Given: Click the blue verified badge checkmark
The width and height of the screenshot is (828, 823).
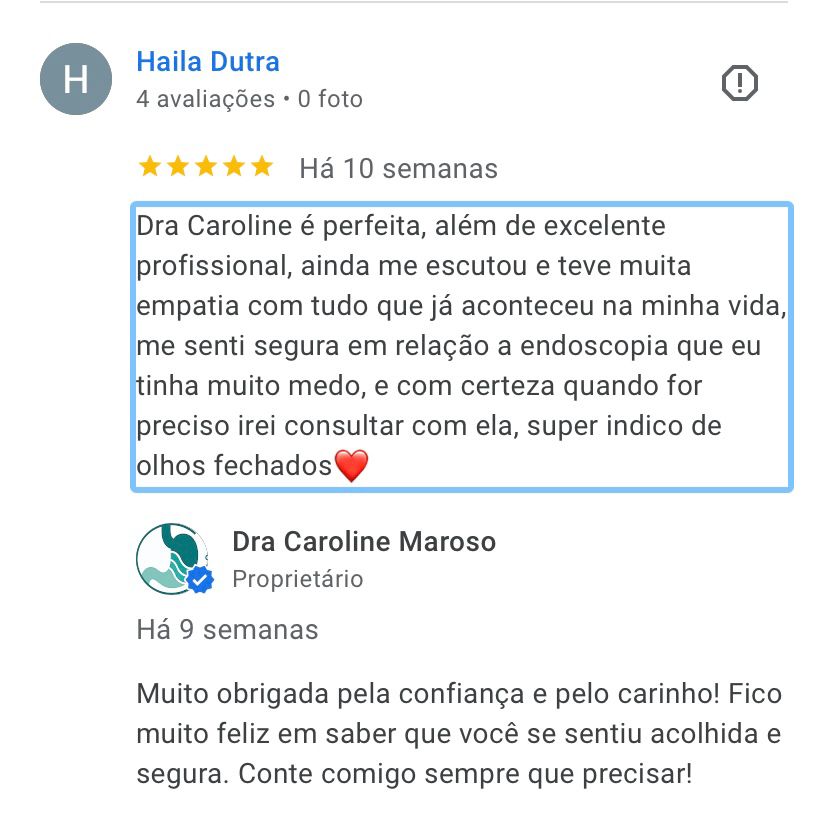Looking at the screenshot, I should (x=200, y=580).
